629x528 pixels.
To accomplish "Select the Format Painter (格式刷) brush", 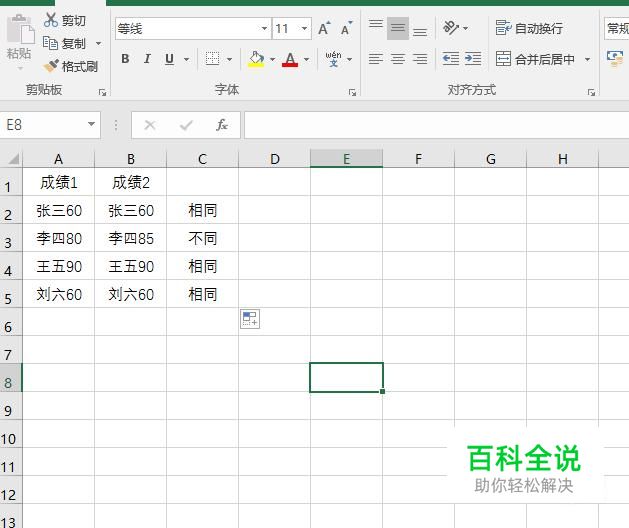I will click(x=51, y=66).
